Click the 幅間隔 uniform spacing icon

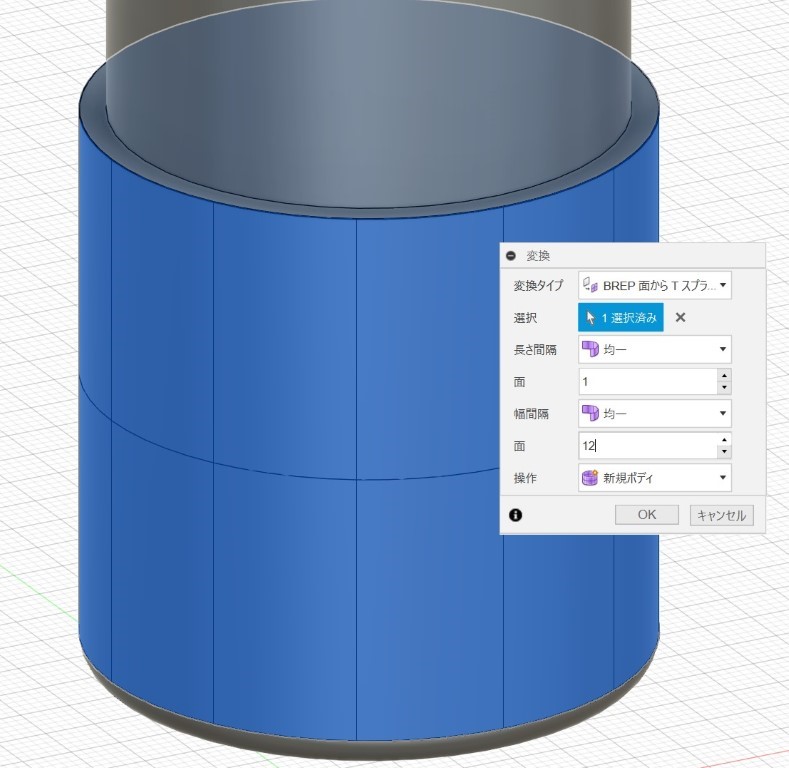[x=591, y=413]
